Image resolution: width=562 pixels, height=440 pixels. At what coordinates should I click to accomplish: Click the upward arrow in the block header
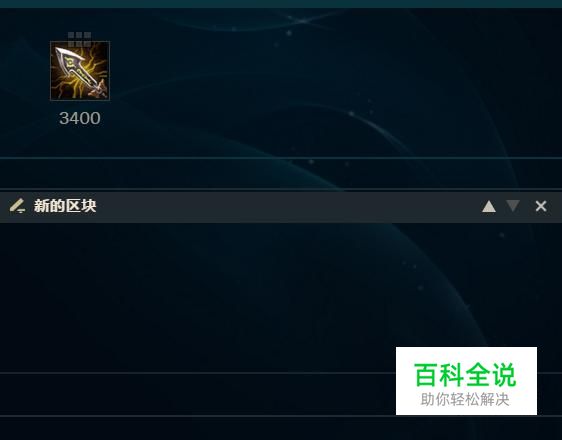coord(489,206)
